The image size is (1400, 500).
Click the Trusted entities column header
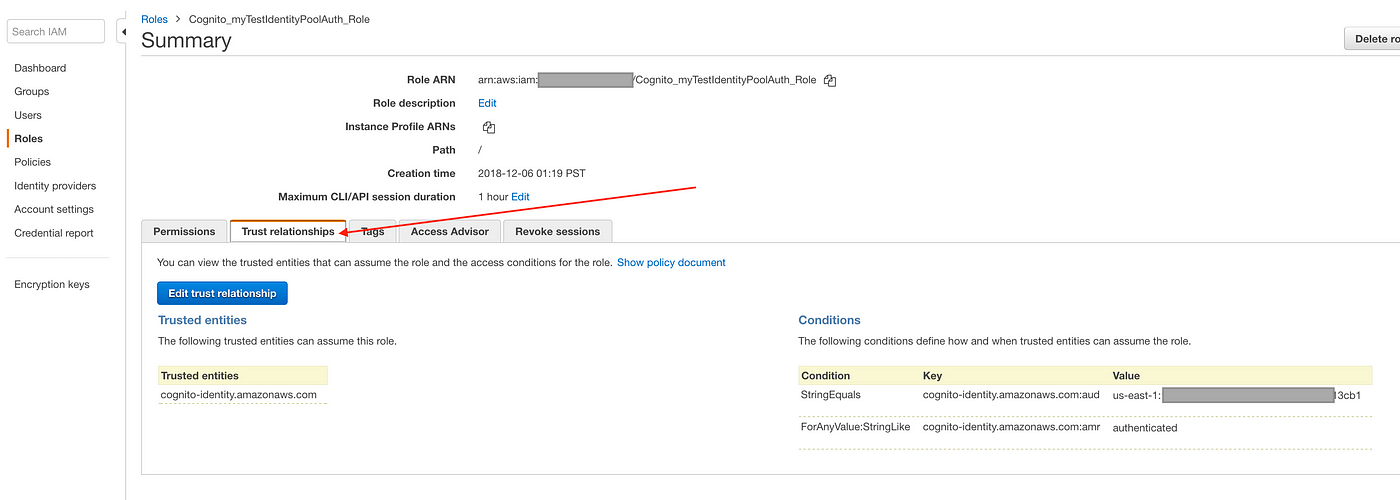point(200,376)
